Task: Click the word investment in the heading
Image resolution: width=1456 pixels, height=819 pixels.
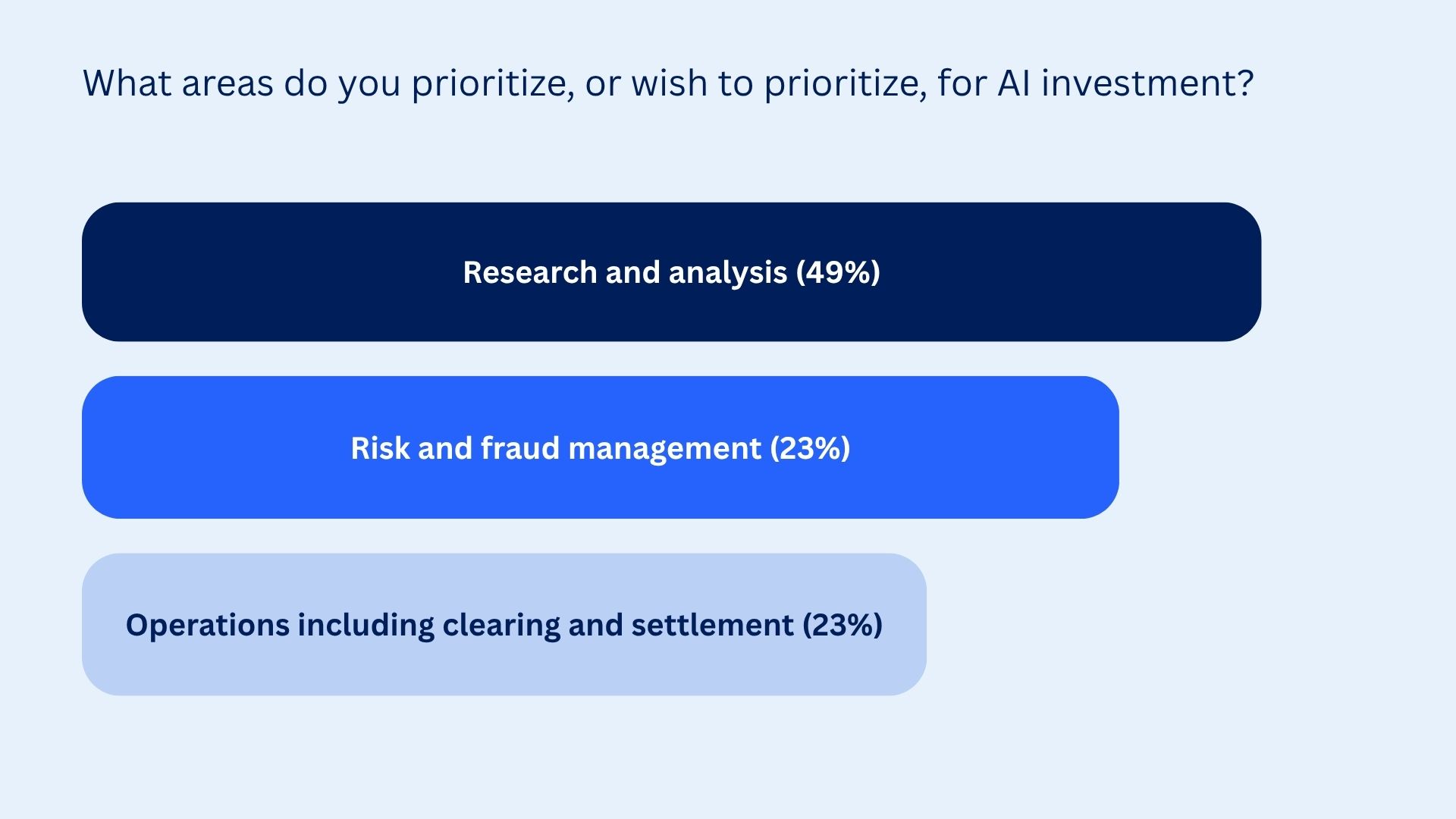Action: point(1147,83)
